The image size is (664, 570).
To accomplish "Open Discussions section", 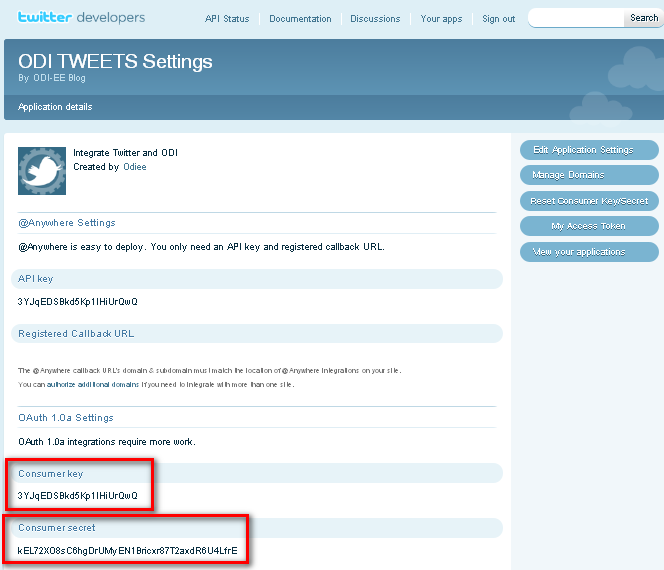I will (x=375, y=19).
